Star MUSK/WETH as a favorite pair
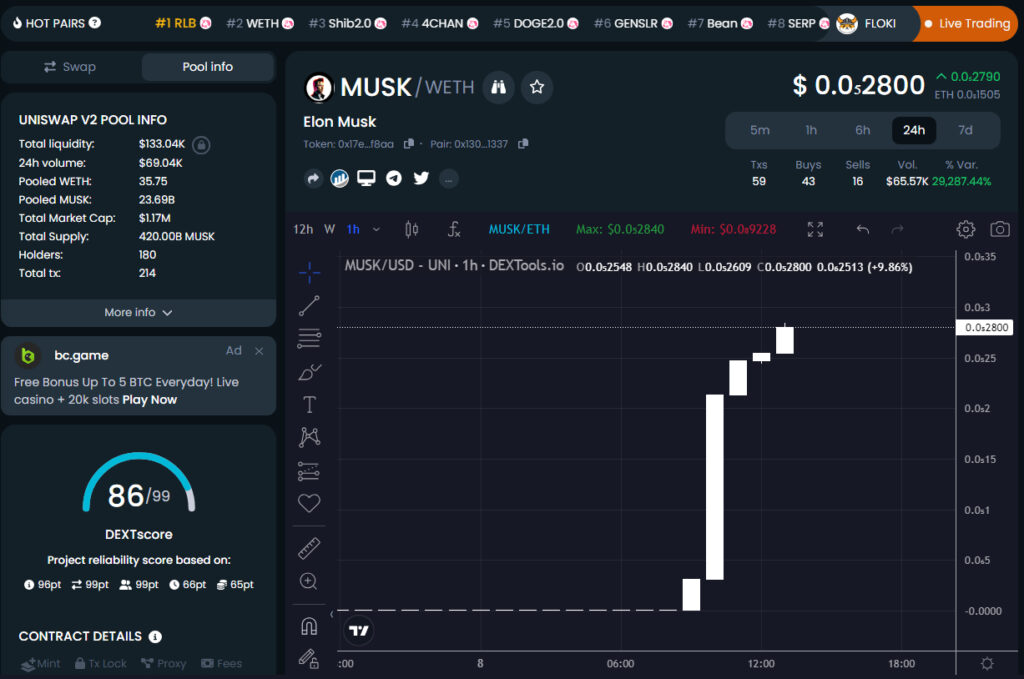Viewport: 1024px width, 679px height. (x=537, y=87)
